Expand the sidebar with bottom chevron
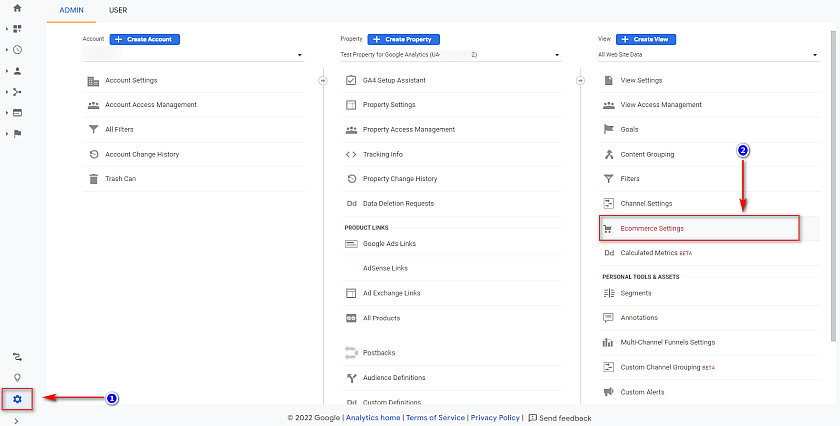840x426 pixels. pos(17,421)
